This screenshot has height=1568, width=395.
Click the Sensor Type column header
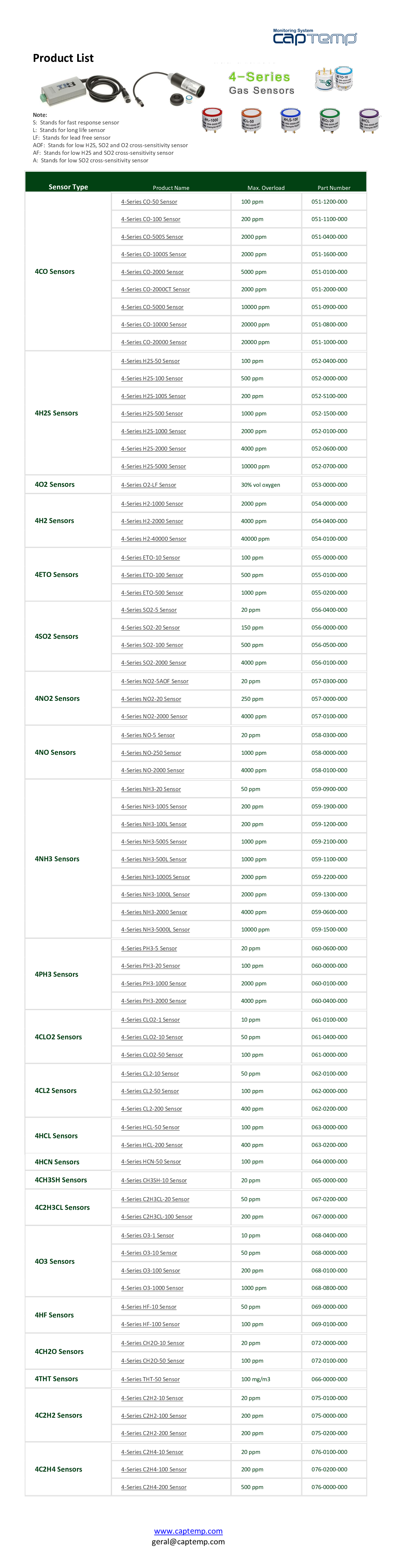pos(68,187)
